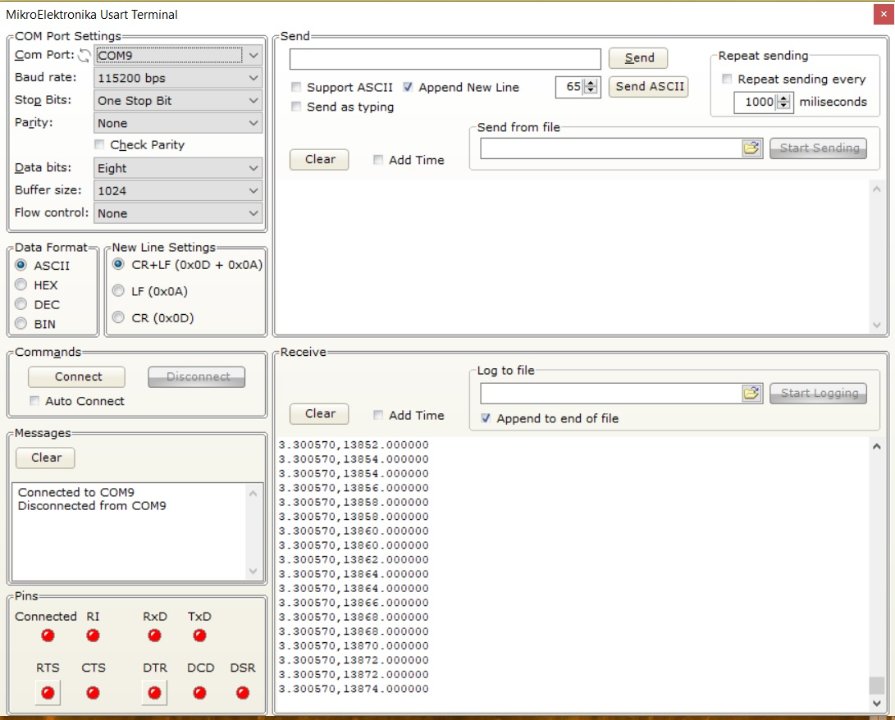This screenshot has height=720, width=895.
Task: Open the Com Port dropdown
Action: (x=178, y=55)
